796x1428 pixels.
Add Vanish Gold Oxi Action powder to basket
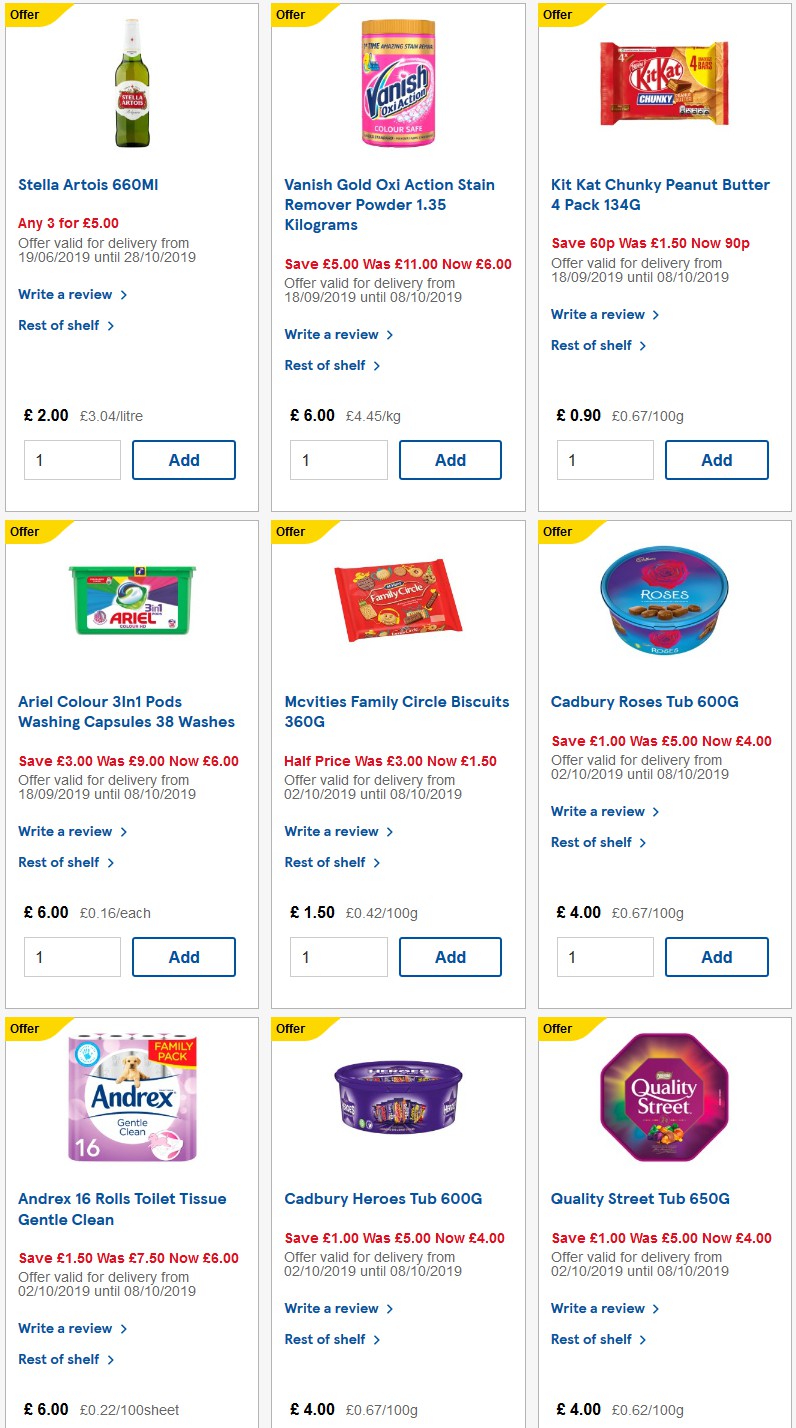pyautogui.click(x=450, y=459)
